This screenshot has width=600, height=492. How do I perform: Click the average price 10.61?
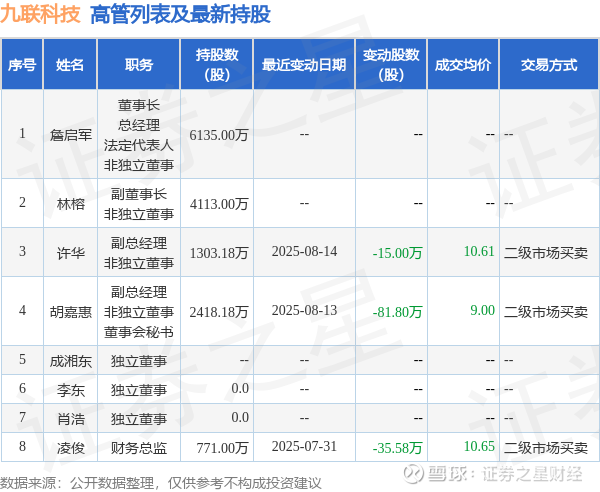[x=479, y=251]
